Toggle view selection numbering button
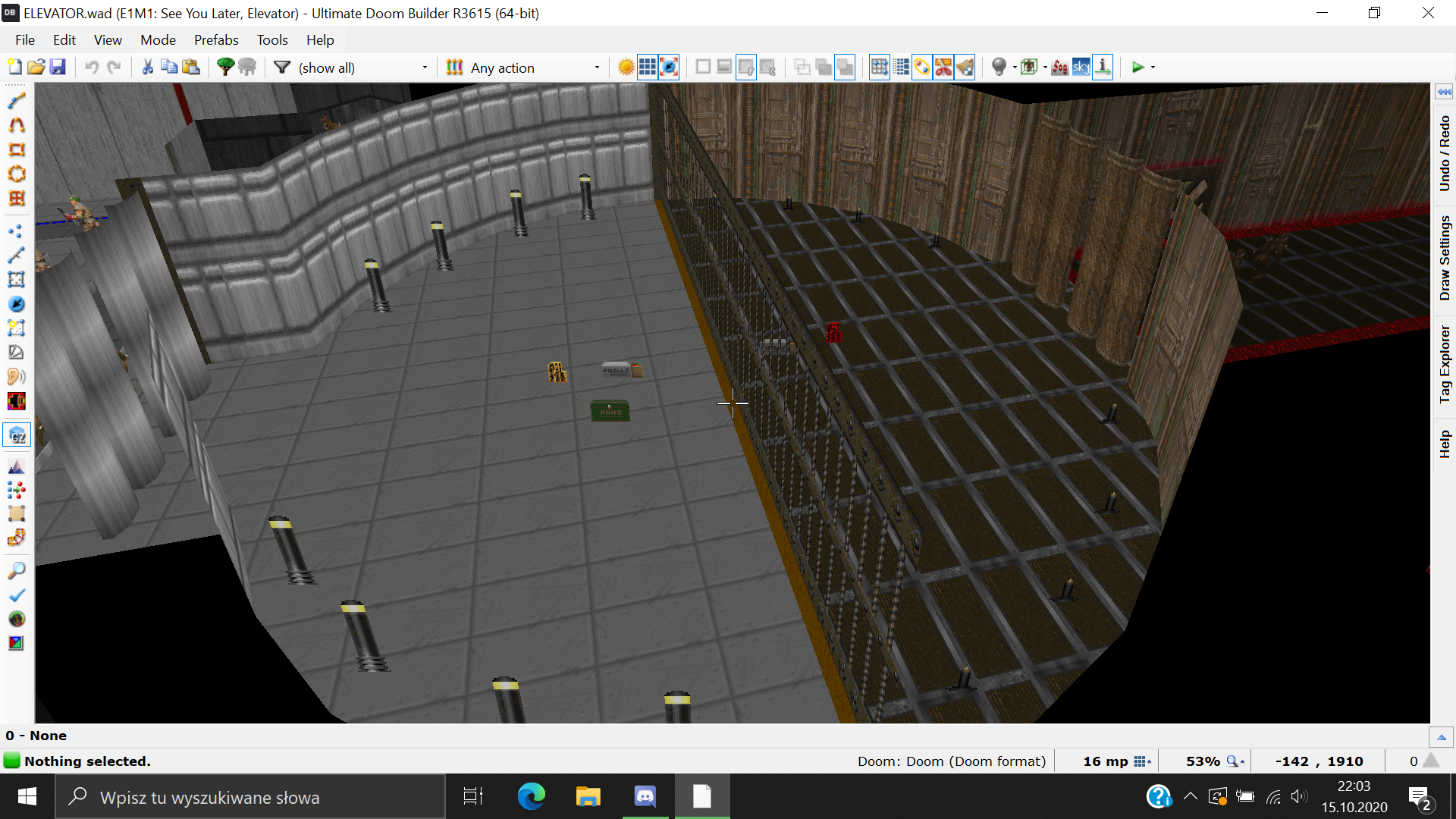This screenshot has height=819, width=1456. (x=669, y=67)
